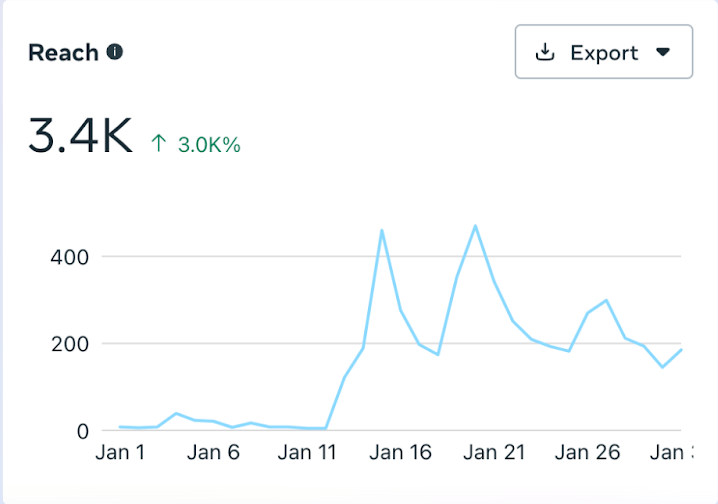
Task: Click the 3.4K total reach value
Action: [x=80, y=138]
